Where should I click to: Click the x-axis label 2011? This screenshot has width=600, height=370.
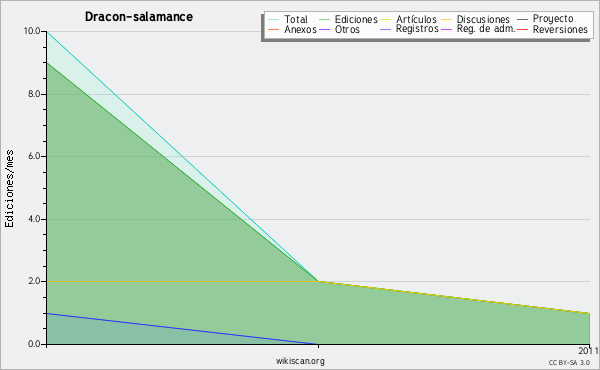point(589,351)
